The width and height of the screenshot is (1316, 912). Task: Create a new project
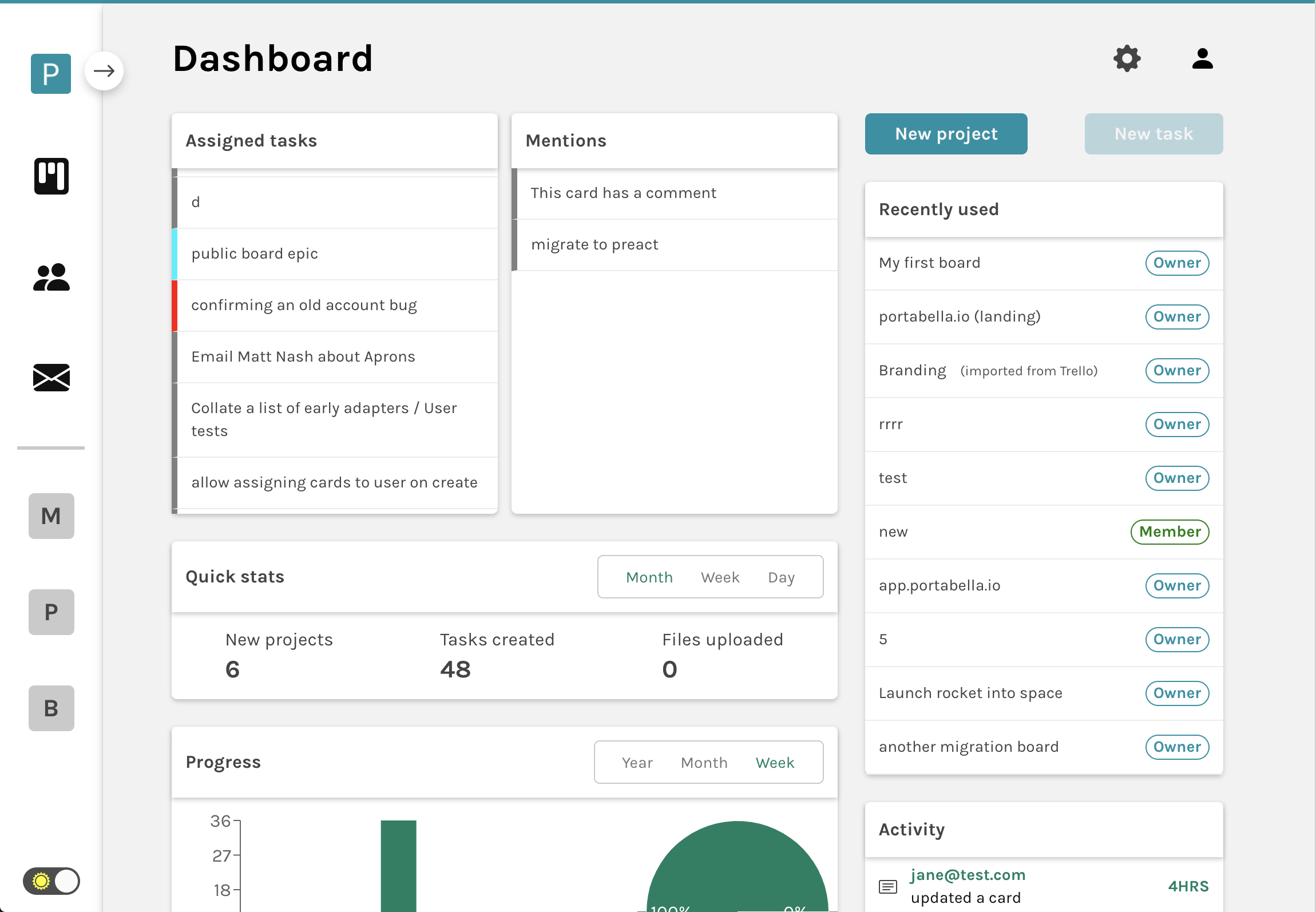pos(945,133)
